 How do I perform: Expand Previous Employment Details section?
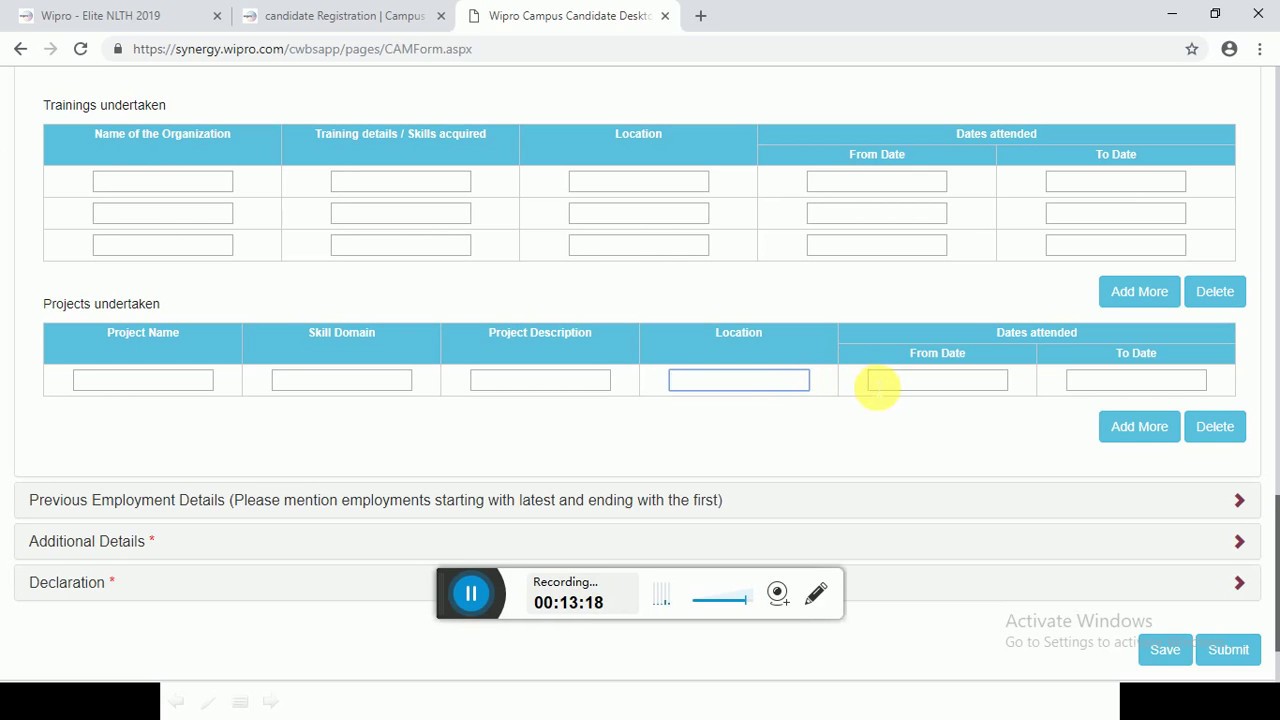click(x=636, y=500)
